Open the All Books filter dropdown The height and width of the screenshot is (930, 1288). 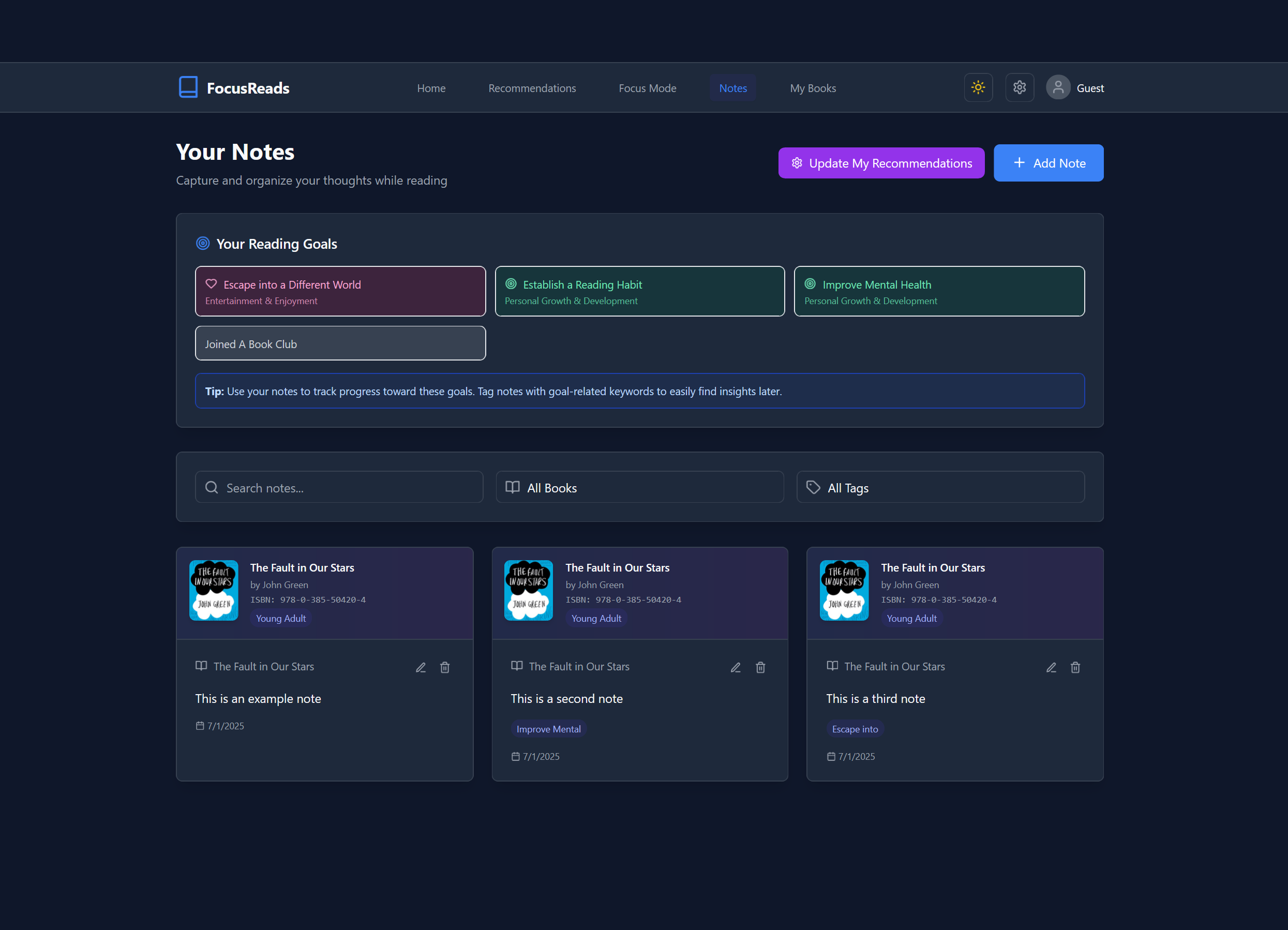(639, 487)
